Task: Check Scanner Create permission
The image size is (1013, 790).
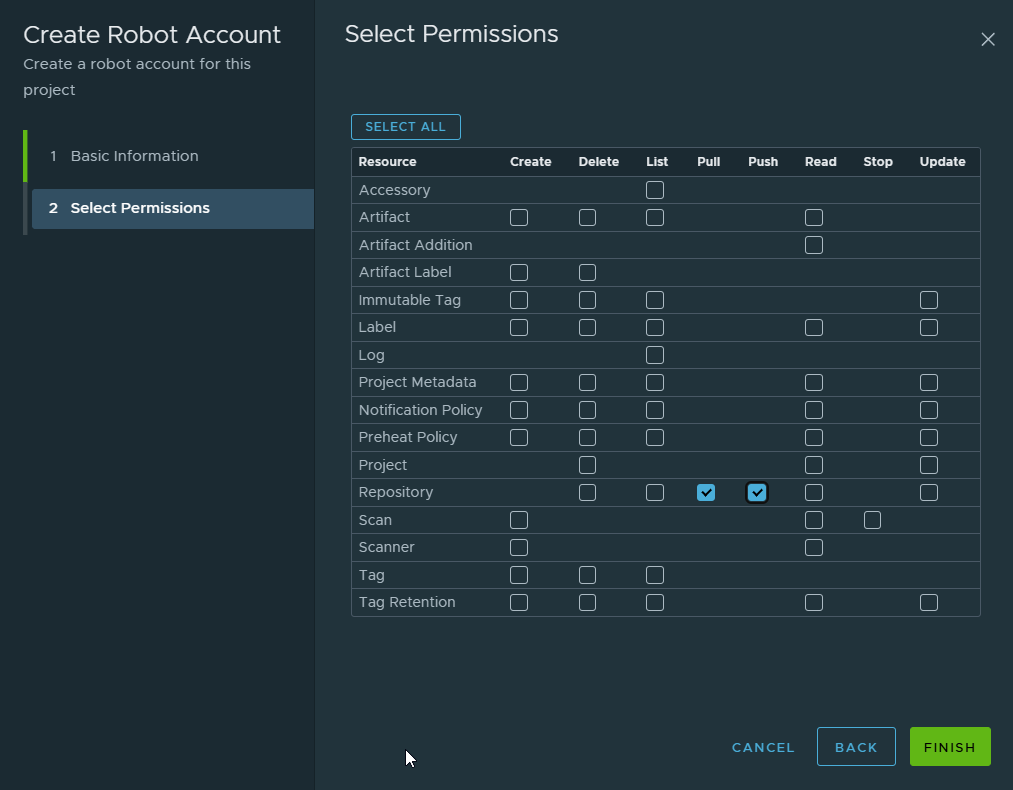Action: [519, 547]
